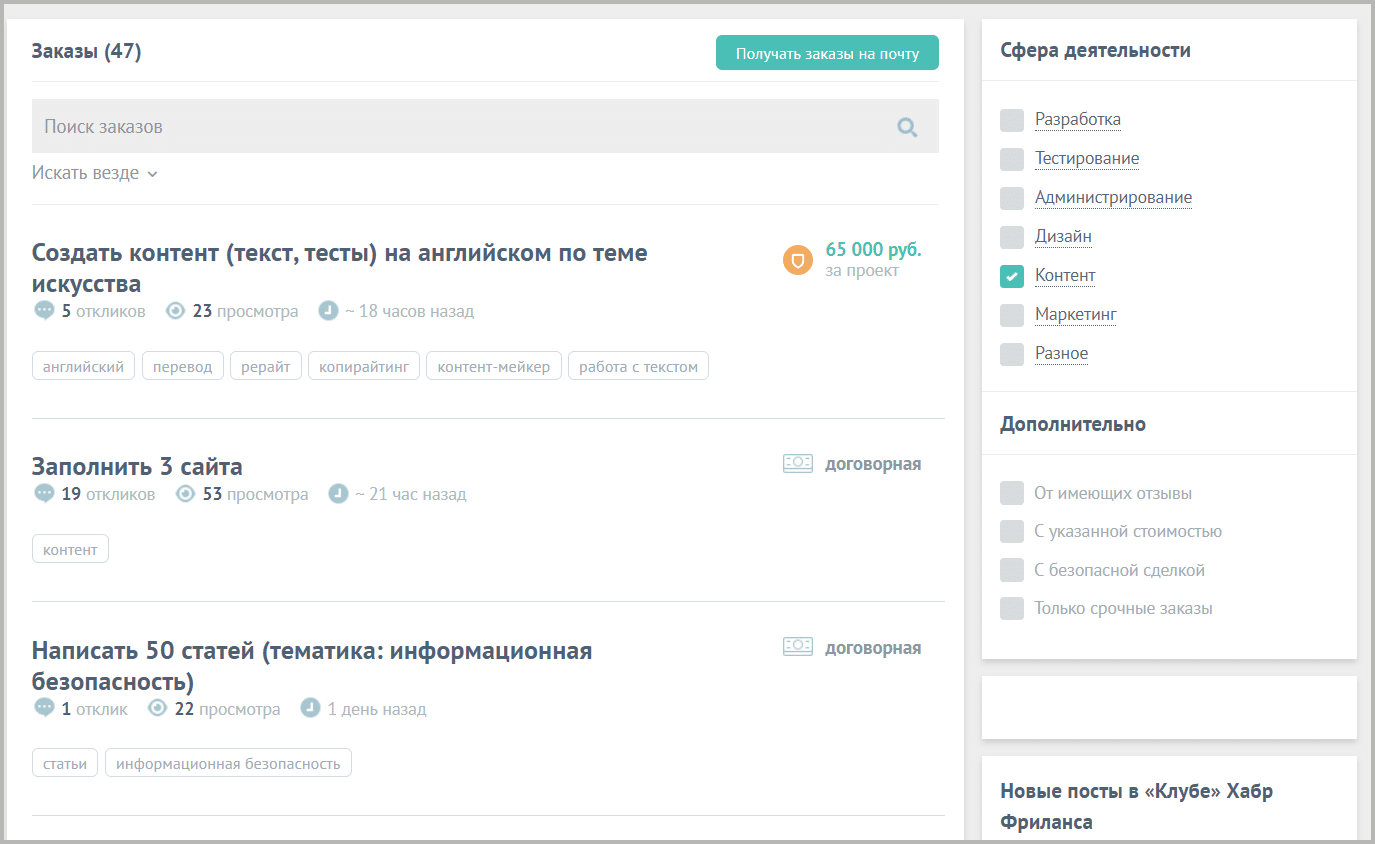
Task: Click the orange safe-deal shield icon
Action: pyautogui.click(x=797, y=259)
